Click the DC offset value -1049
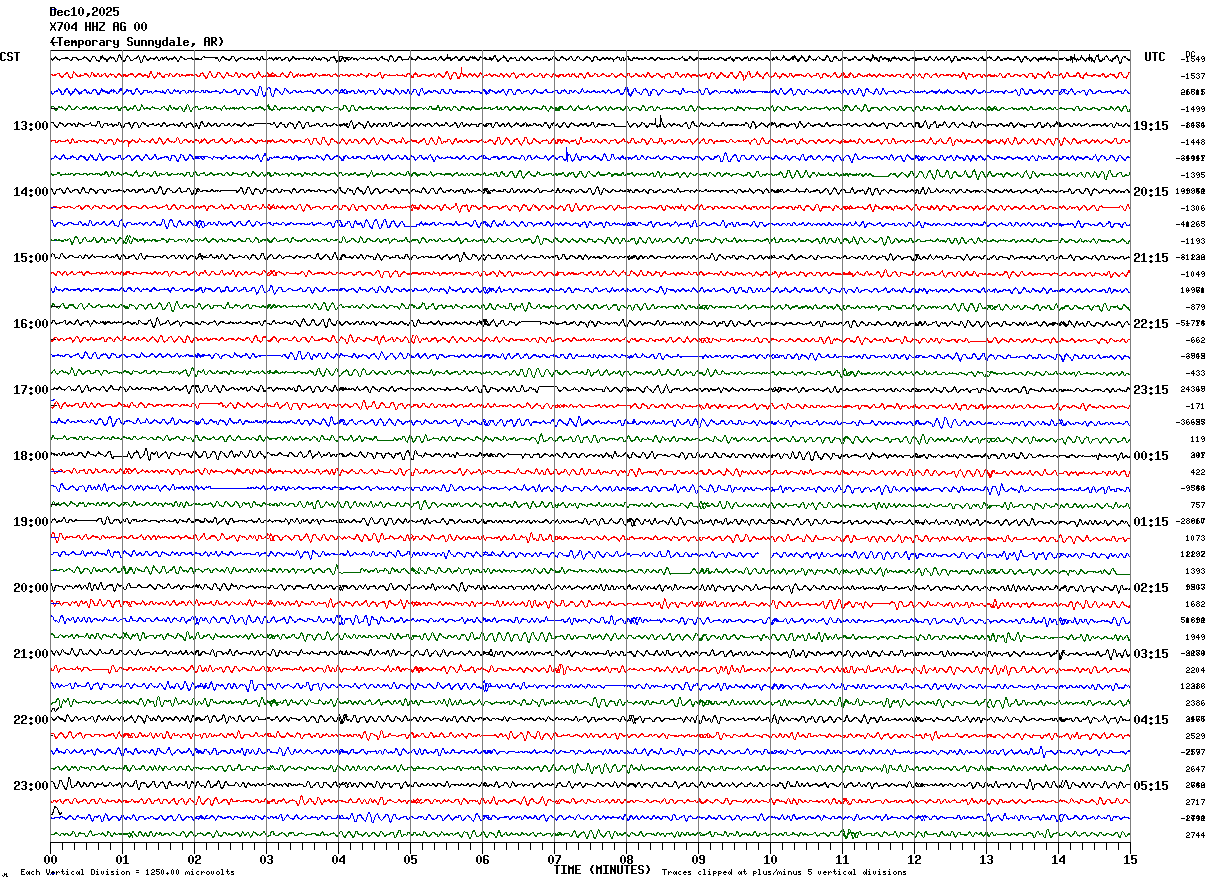The height and width of the screenshot is (886, 1210). (1192, 274)
